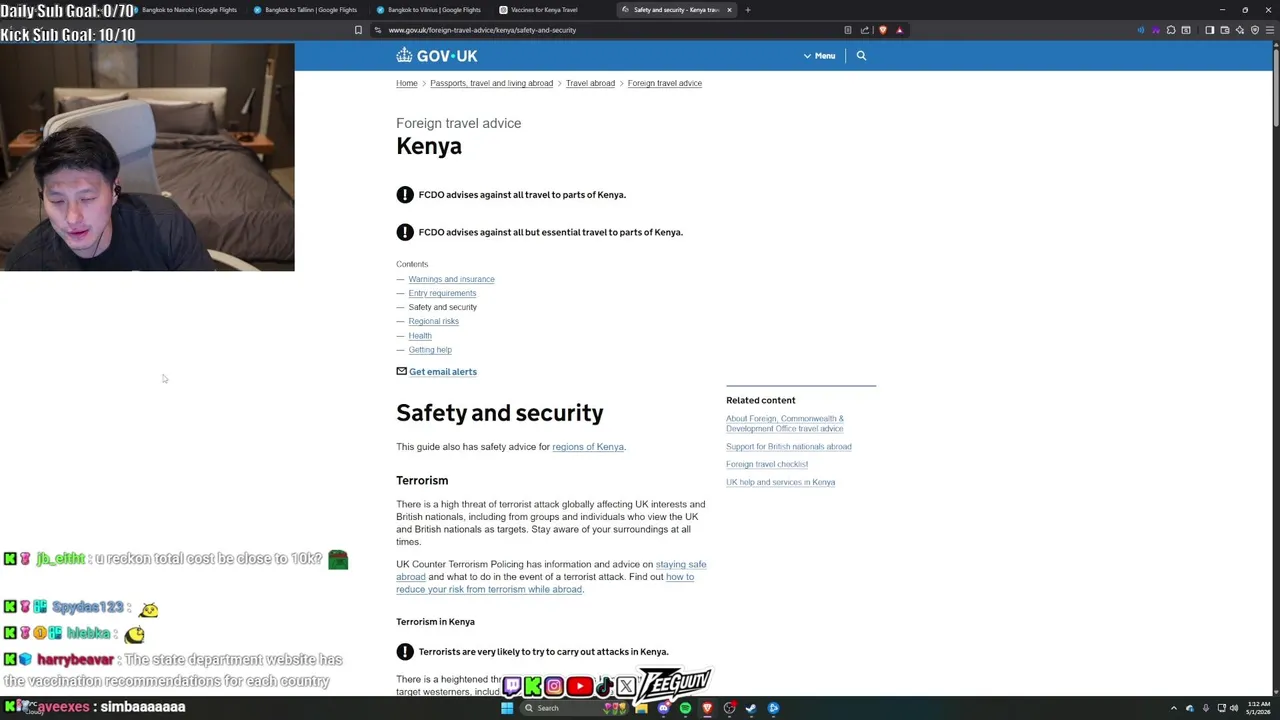
Task: Open the GOV.UK search icon
Action: pos(861,56)
